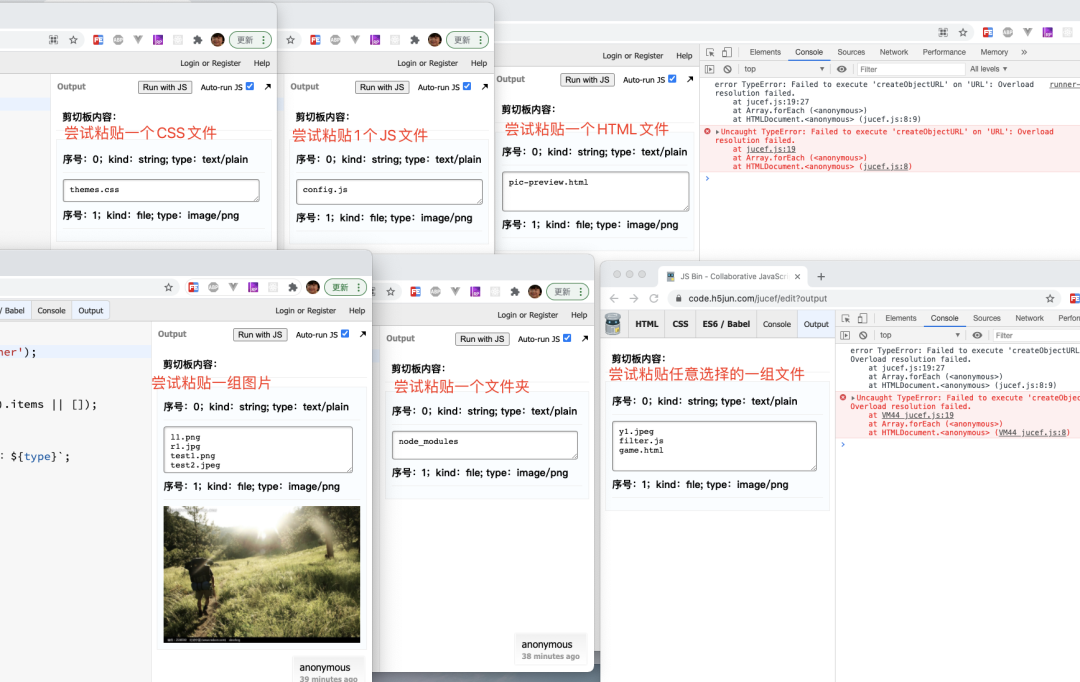Bookmark code.h5jun.com with the star icon
This screenshot has width=1080, height=682.
pyautogui.click(x=1050, y=298)
